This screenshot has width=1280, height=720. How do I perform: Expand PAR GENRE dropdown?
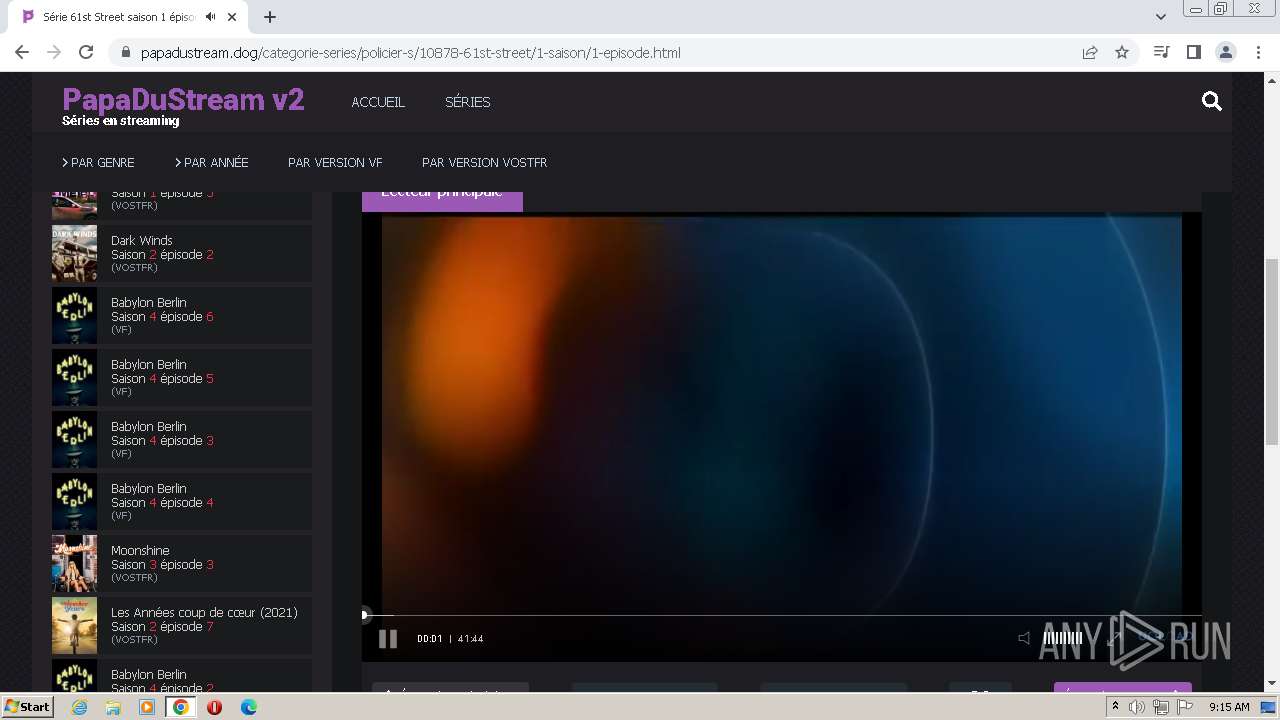(98, 162)
